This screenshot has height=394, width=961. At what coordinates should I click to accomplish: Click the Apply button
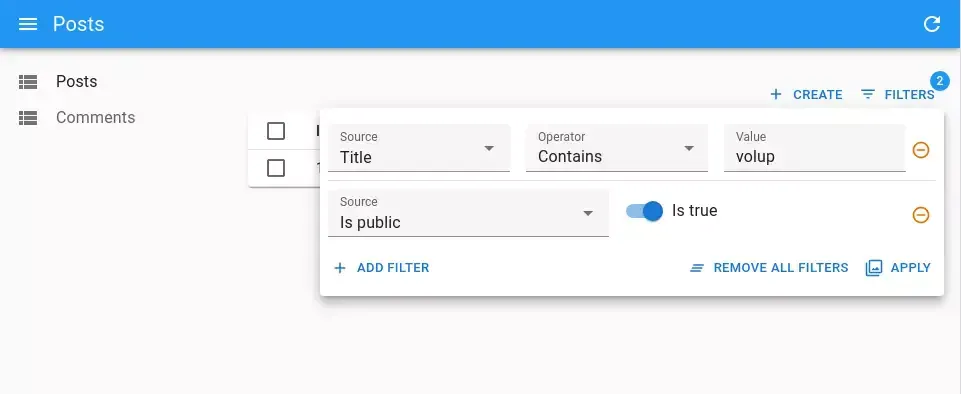898,268
